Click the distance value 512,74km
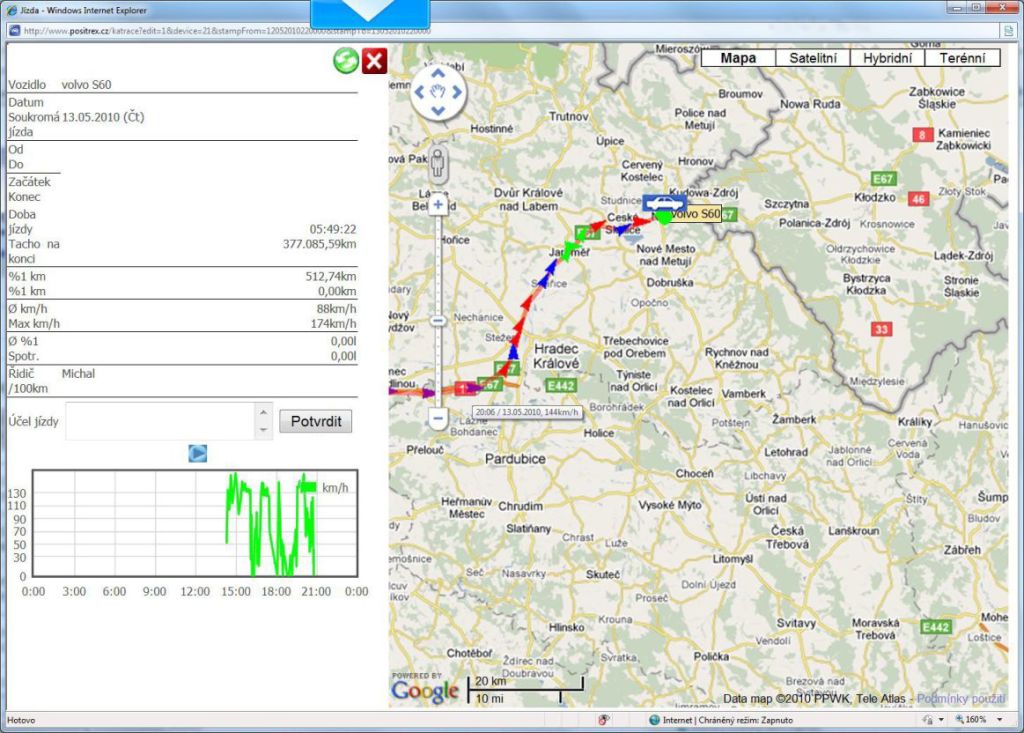This screenshot has width=1024, height=733. (330, 276)
